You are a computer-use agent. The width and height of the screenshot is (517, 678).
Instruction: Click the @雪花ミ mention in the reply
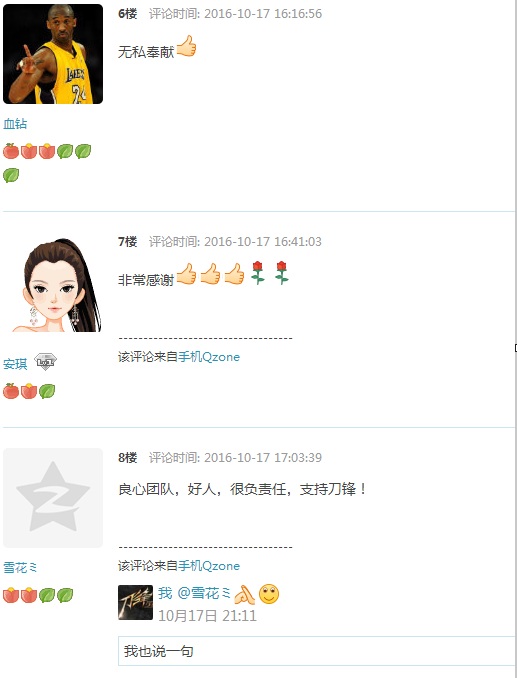click(204, 593)
